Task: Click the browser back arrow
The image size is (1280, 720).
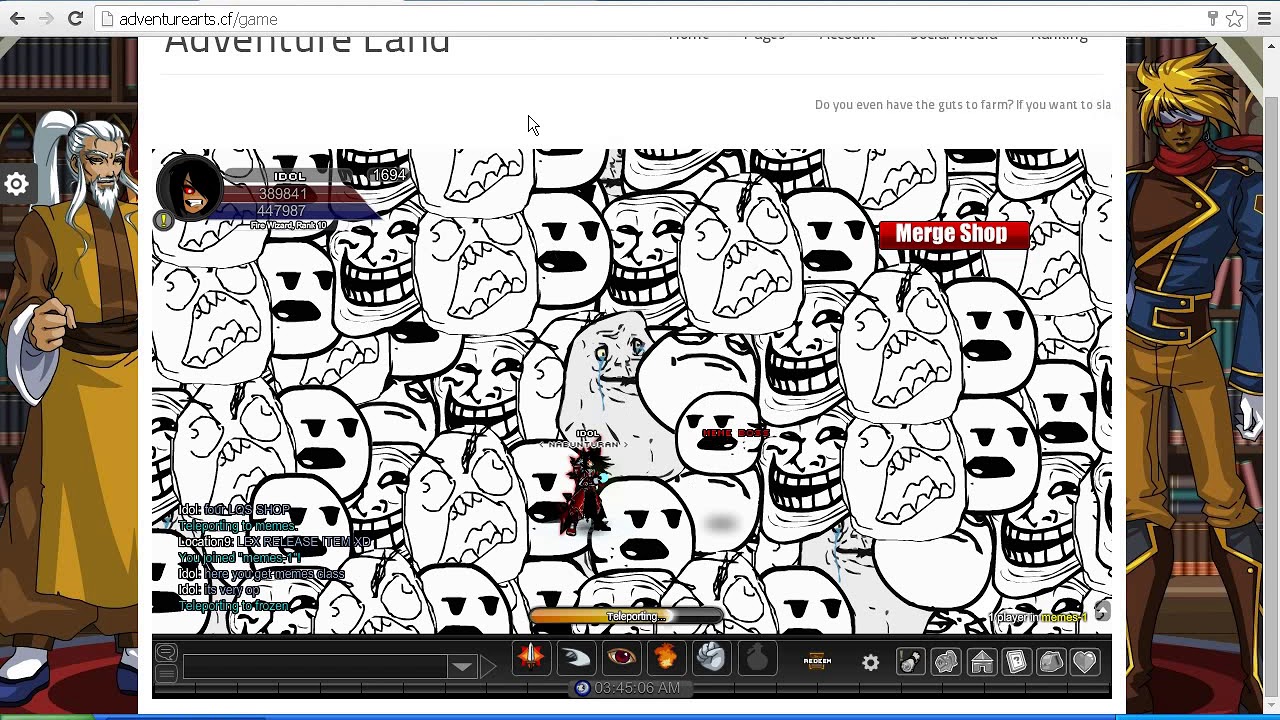Action: pos(18,19)
